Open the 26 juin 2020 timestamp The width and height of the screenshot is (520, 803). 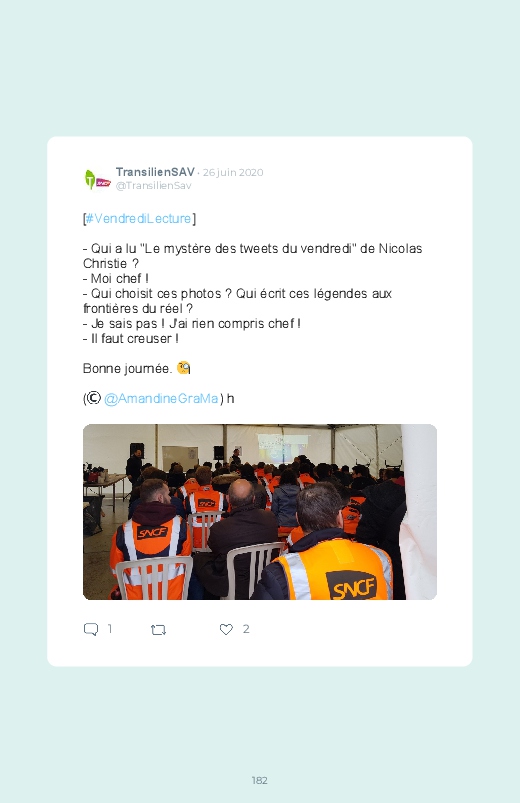[x=233, y=173]
